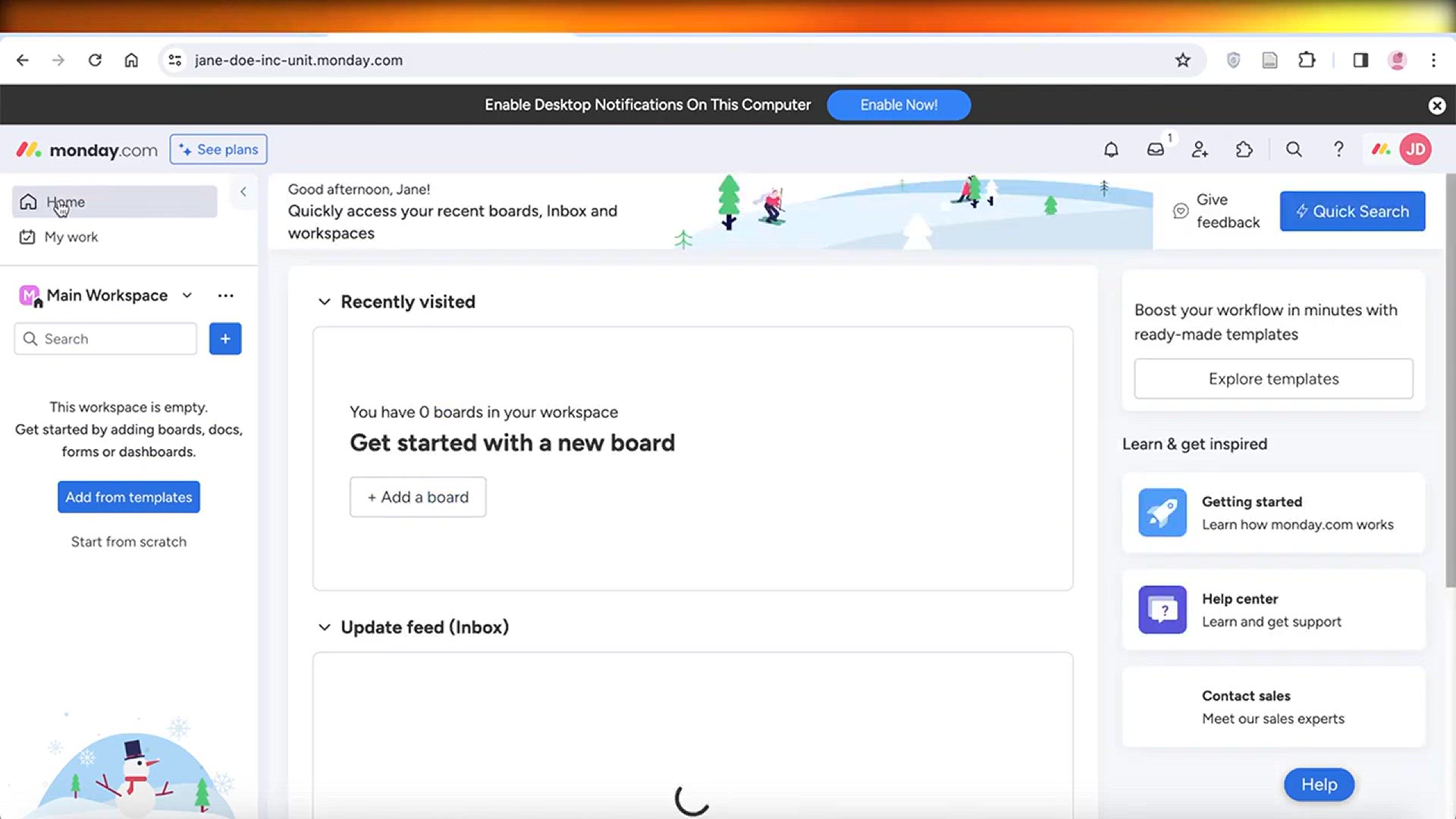The width and height of the screenshot is (1456, 819).
Task: Open the browser home page icon
Action: click(x=131, y=60)
